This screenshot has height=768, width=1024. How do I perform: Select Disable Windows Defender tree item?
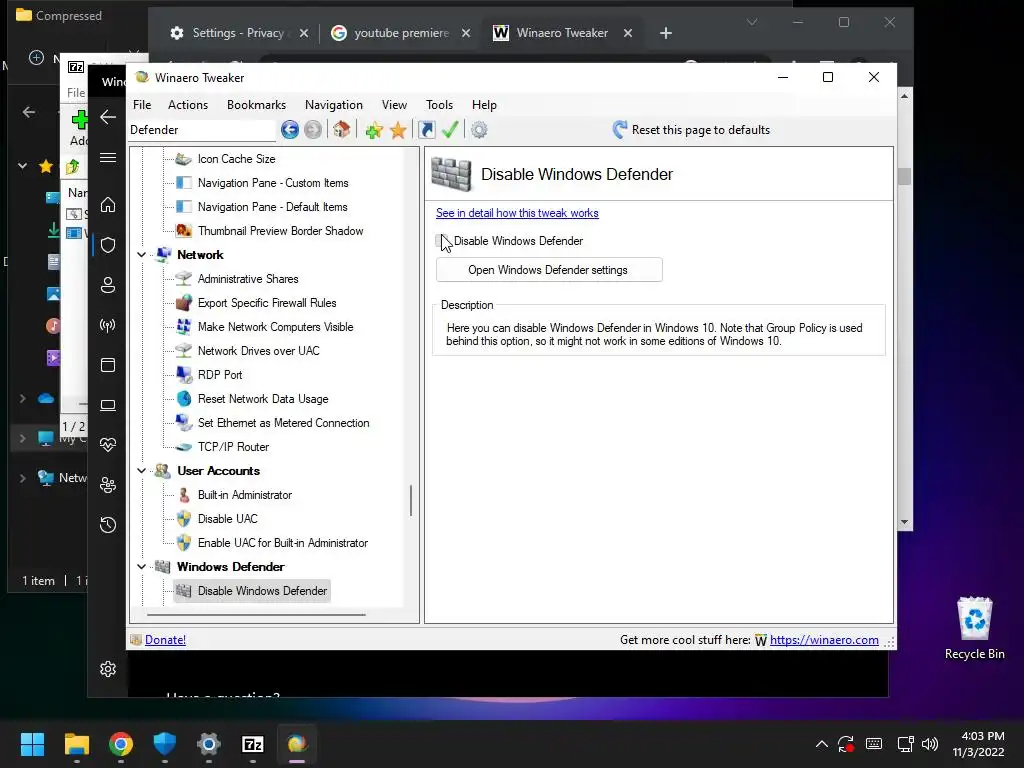pyautogui.click(x=251, y=591)
